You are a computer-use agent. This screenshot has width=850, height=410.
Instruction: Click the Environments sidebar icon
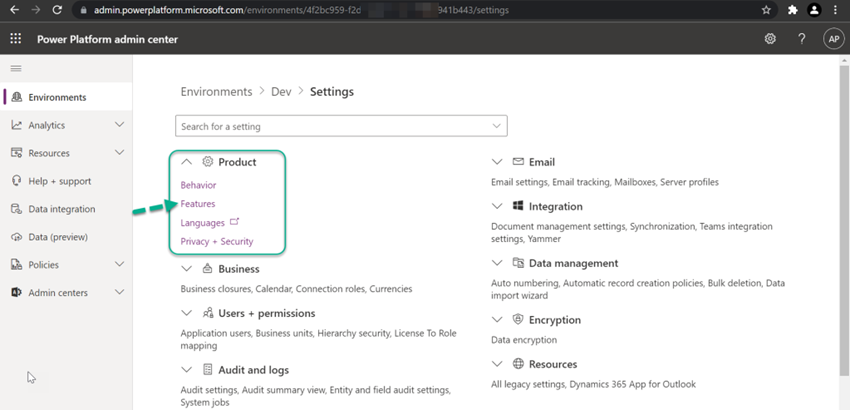17,97
